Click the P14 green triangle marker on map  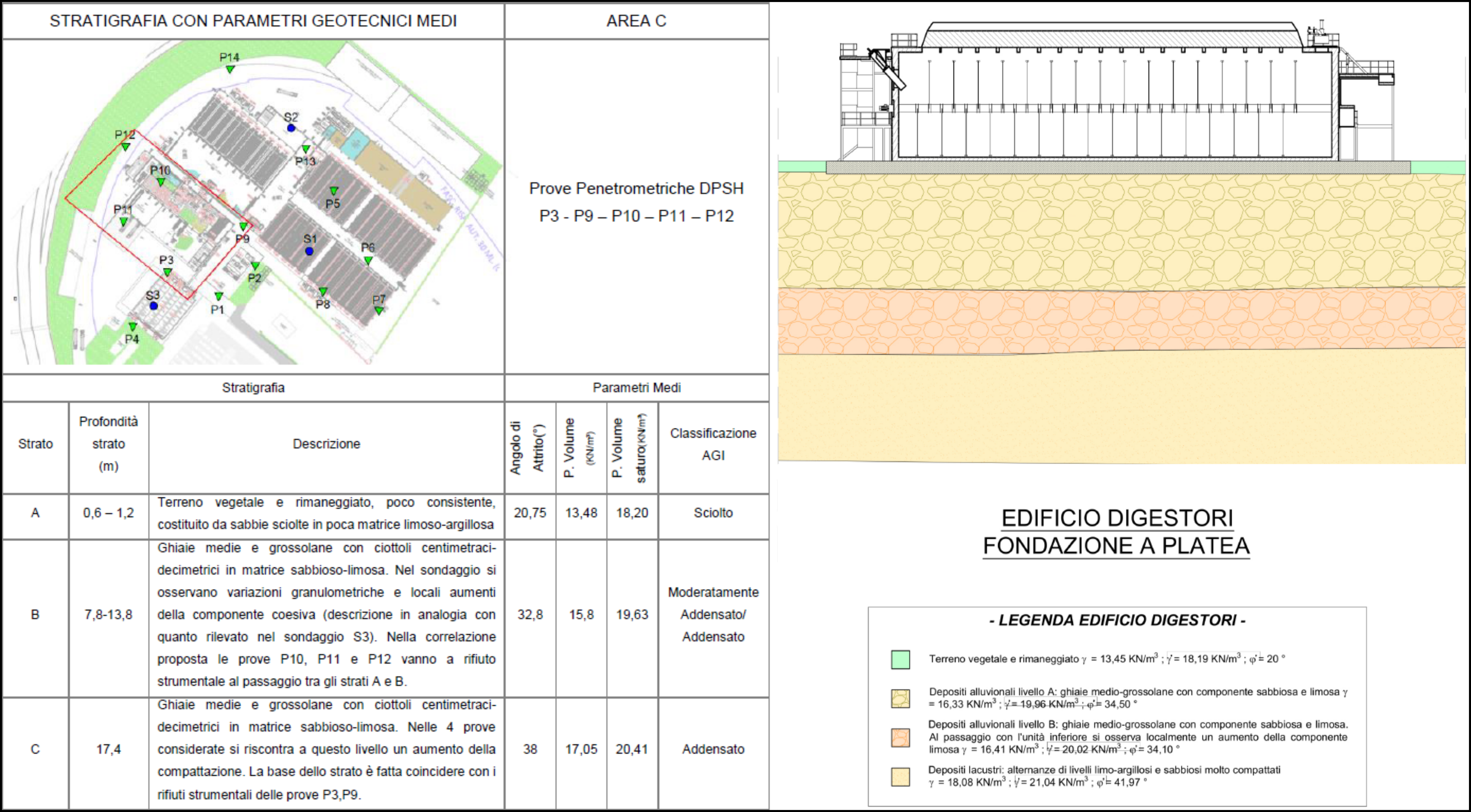pos(230,69)
